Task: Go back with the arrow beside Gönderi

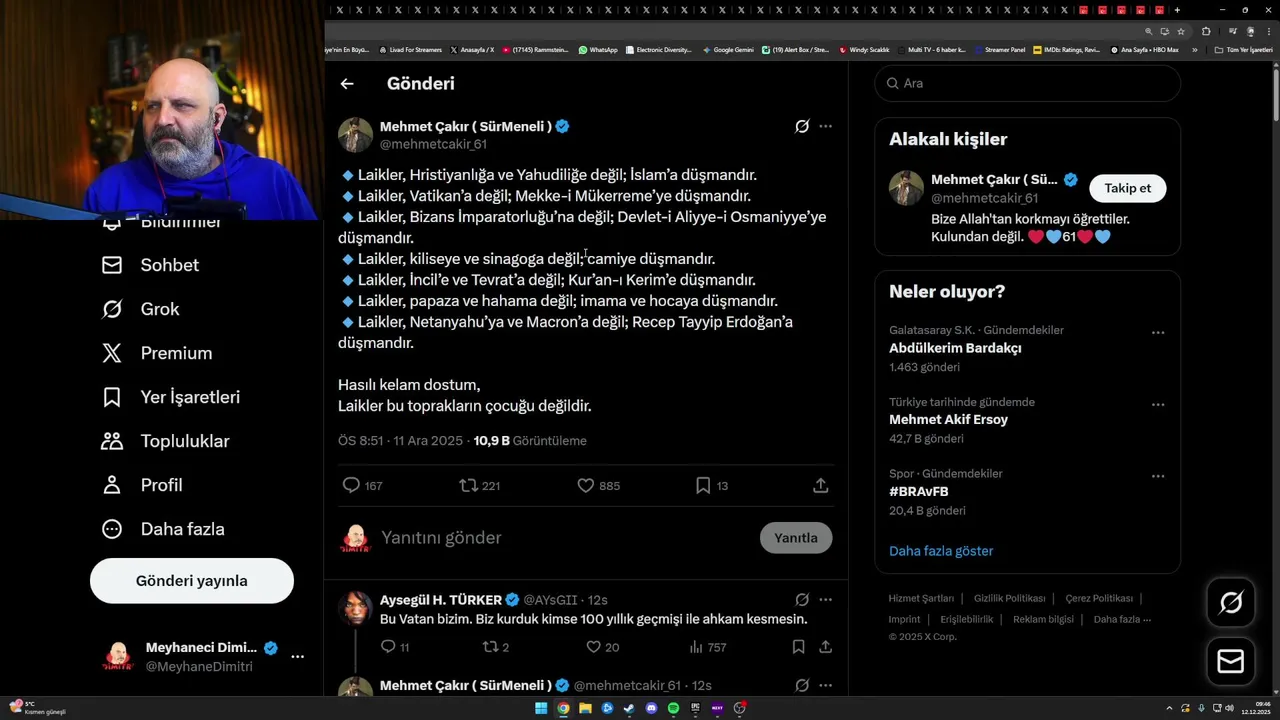Action: [x=347, y=84]
